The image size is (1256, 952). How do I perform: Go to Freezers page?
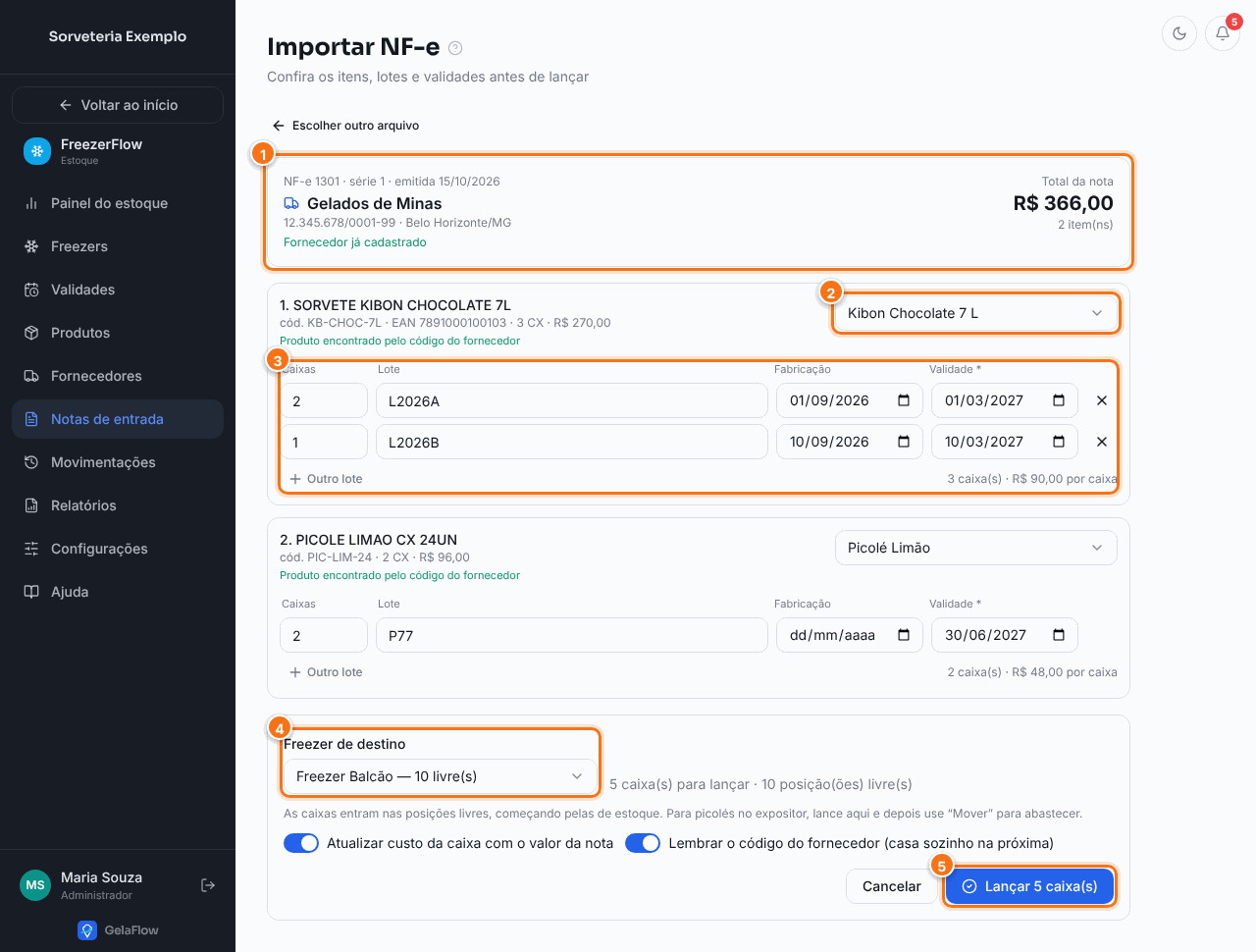(x=118, y=246)
